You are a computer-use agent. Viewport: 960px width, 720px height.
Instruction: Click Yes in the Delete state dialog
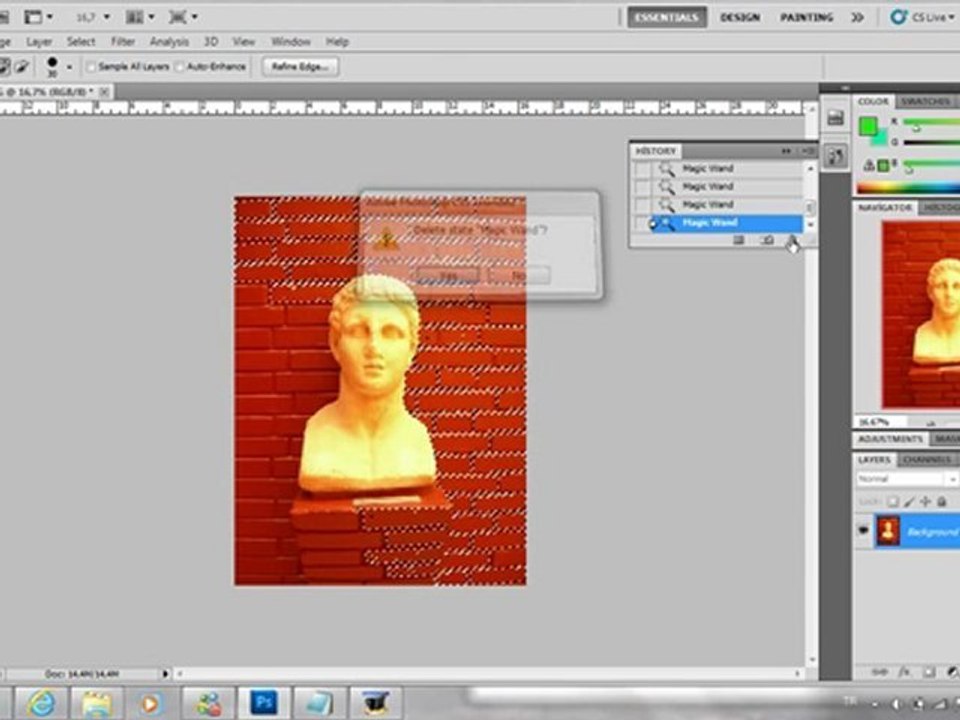pyautogui.click(x=448, y=276)
